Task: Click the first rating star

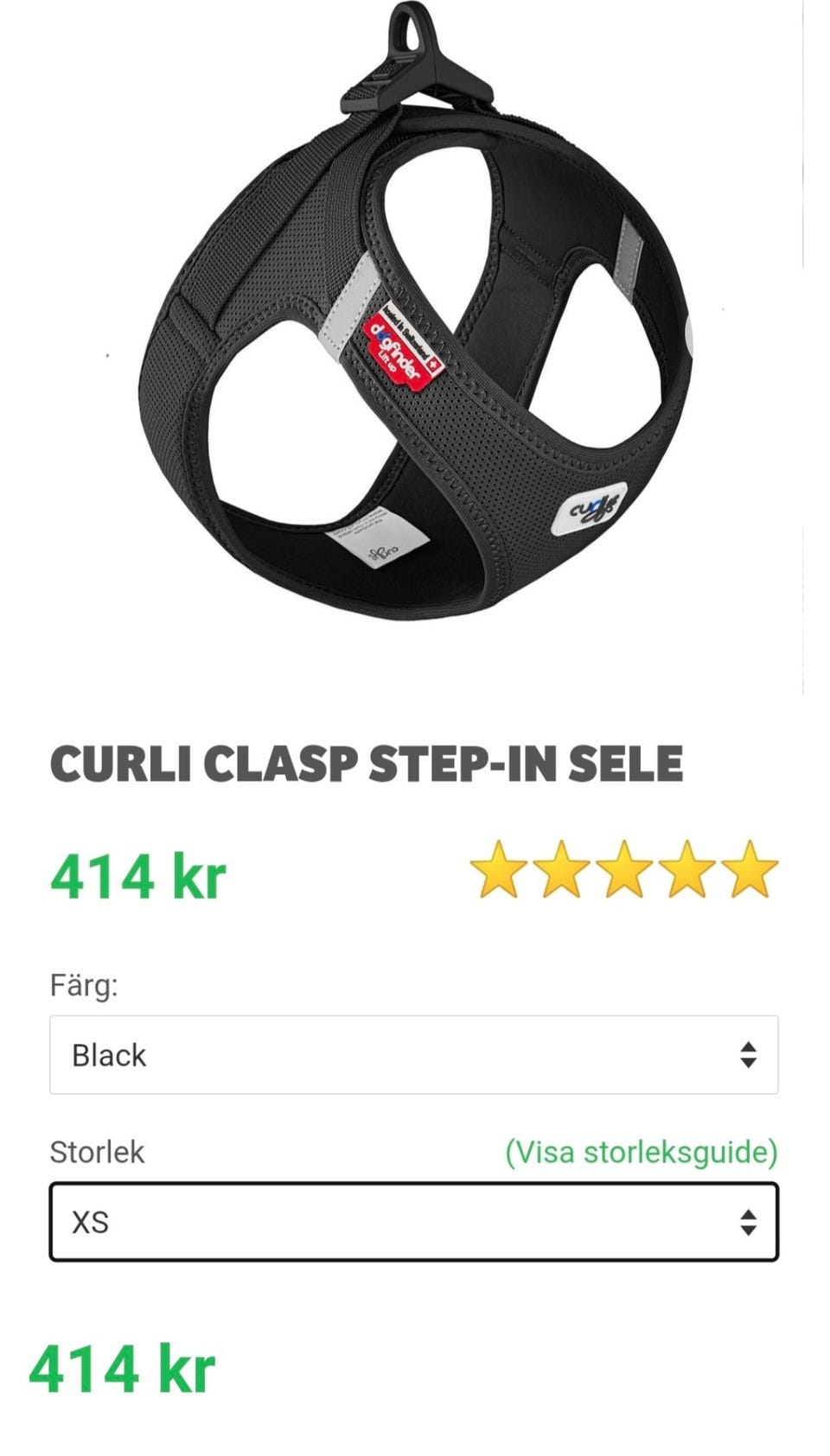Action: point(499,868)
